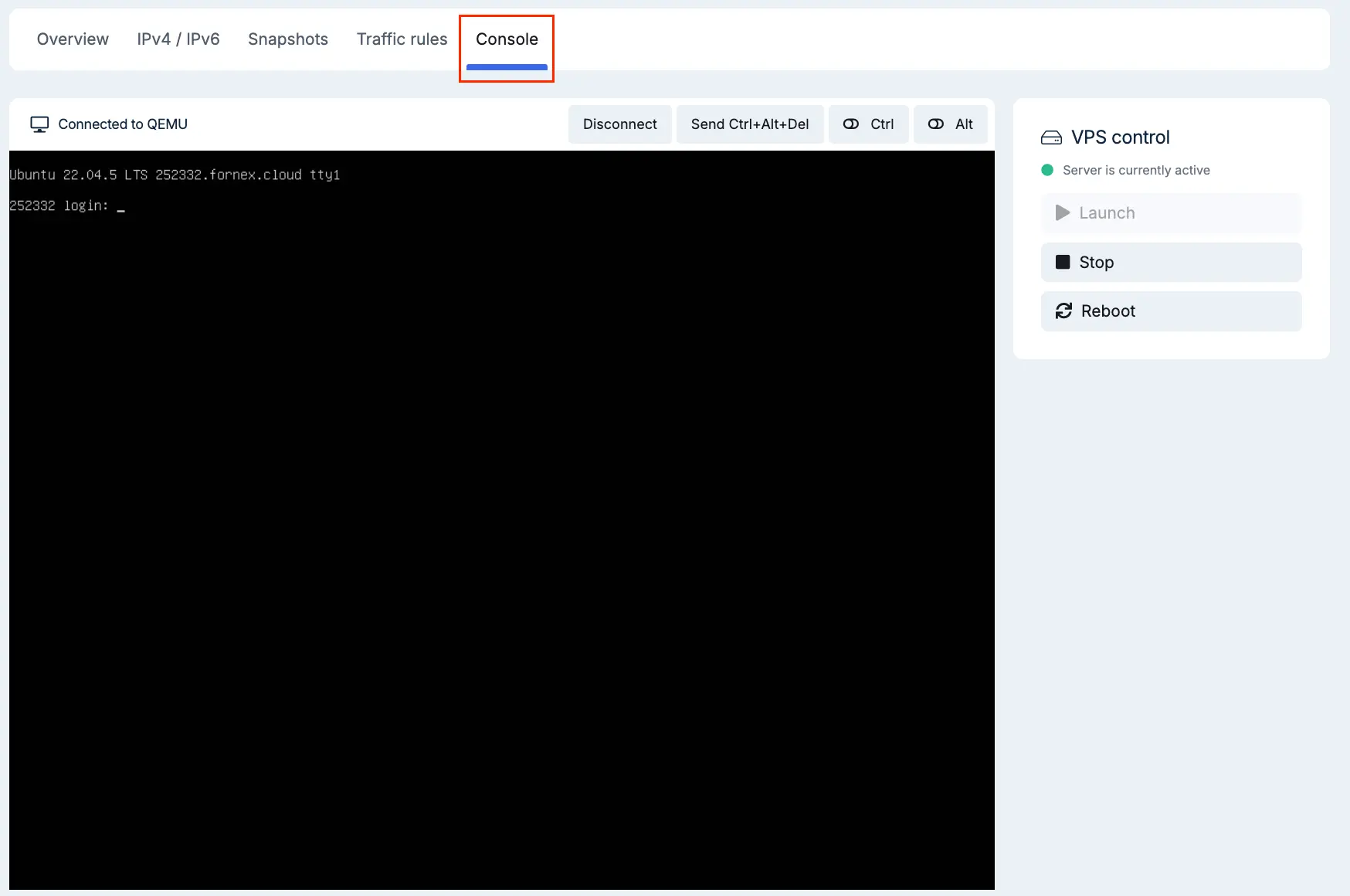Focus the console at the login prompt
Viewport: 1350px width, 896px height.
point(67,206)
